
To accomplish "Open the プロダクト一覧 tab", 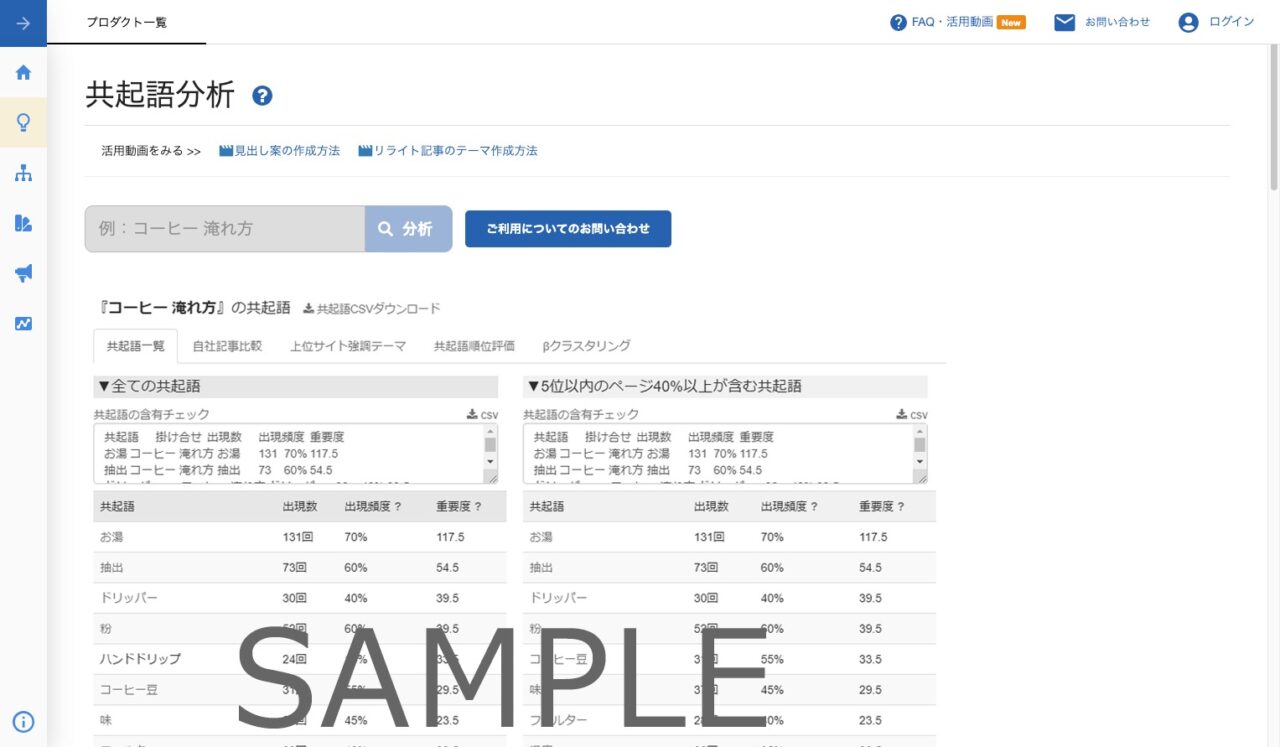I will [x=126, y=22].
